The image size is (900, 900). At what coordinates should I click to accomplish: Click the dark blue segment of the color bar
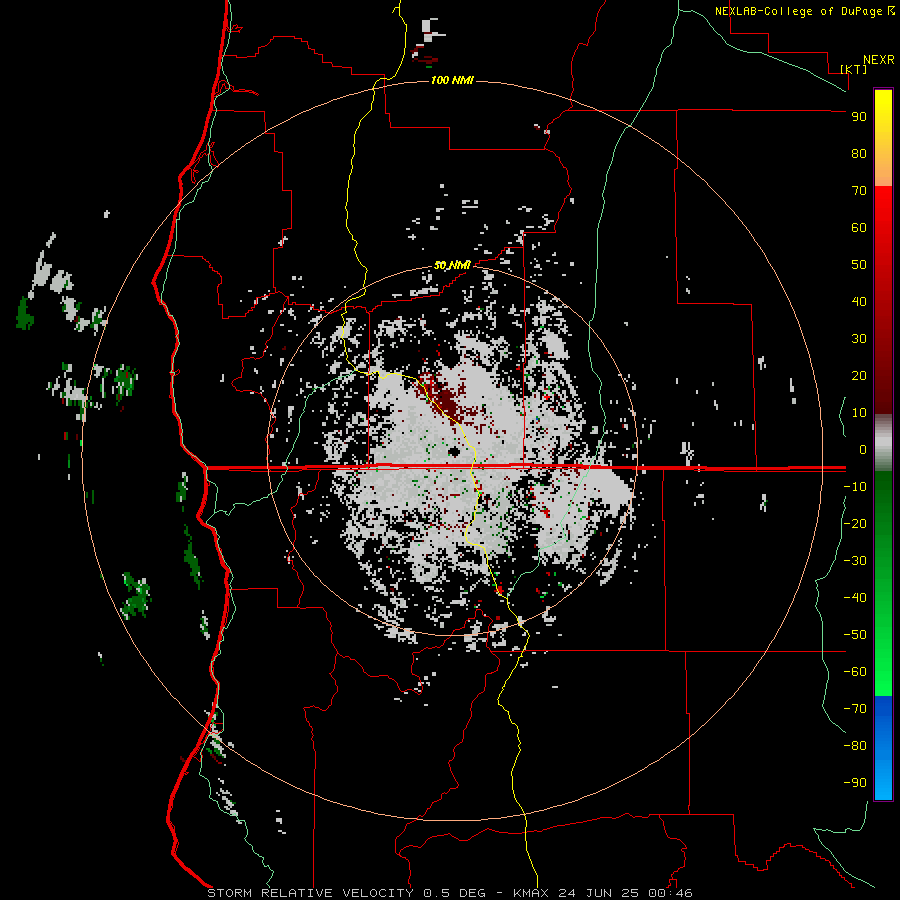click(x=883, y=715)
